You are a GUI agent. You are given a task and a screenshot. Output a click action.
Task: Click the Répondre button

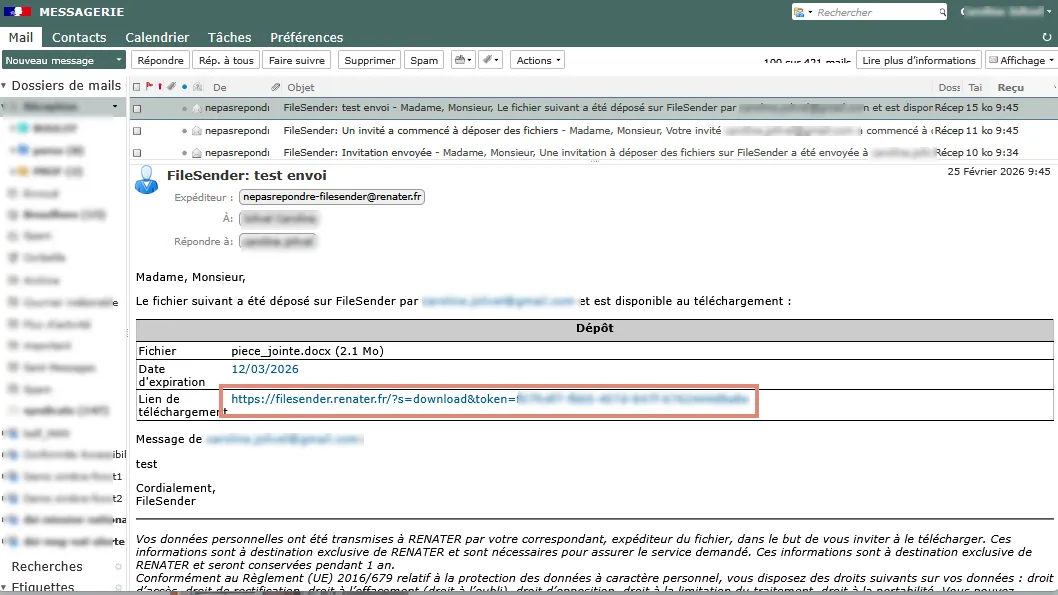coord(160,60)
